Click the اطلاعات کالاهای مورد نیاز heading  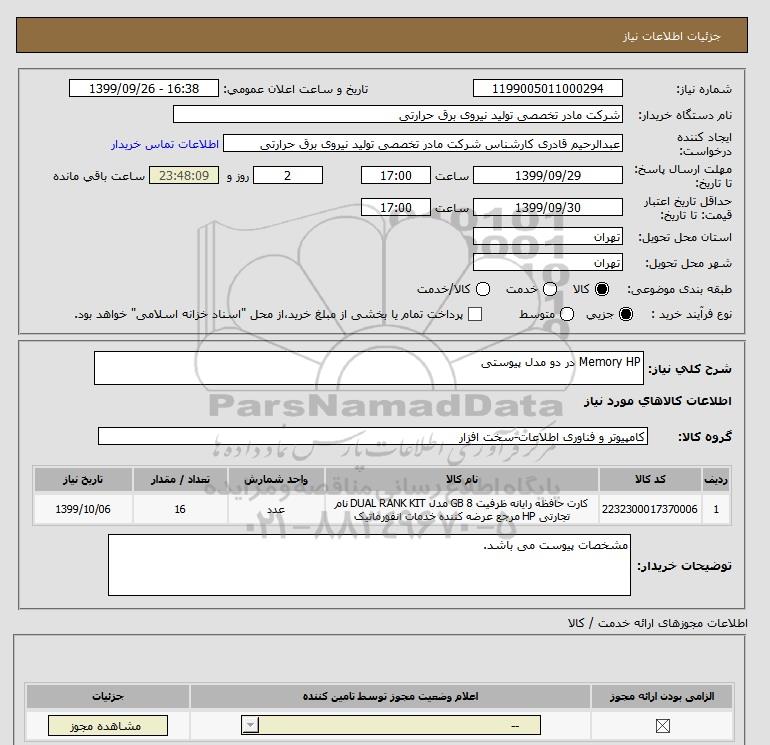[658, 401]
